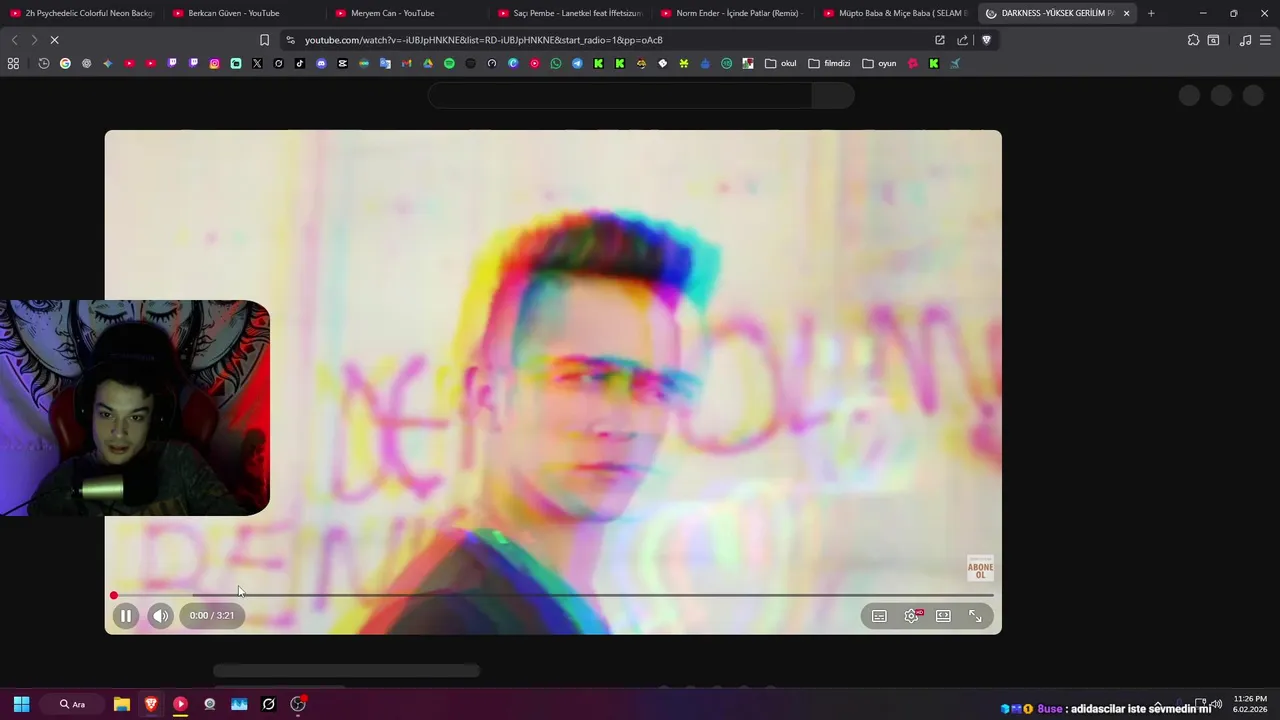Open the browser extensions puzzle icon
The image size is (1280, 720).
click(1193, 40)
